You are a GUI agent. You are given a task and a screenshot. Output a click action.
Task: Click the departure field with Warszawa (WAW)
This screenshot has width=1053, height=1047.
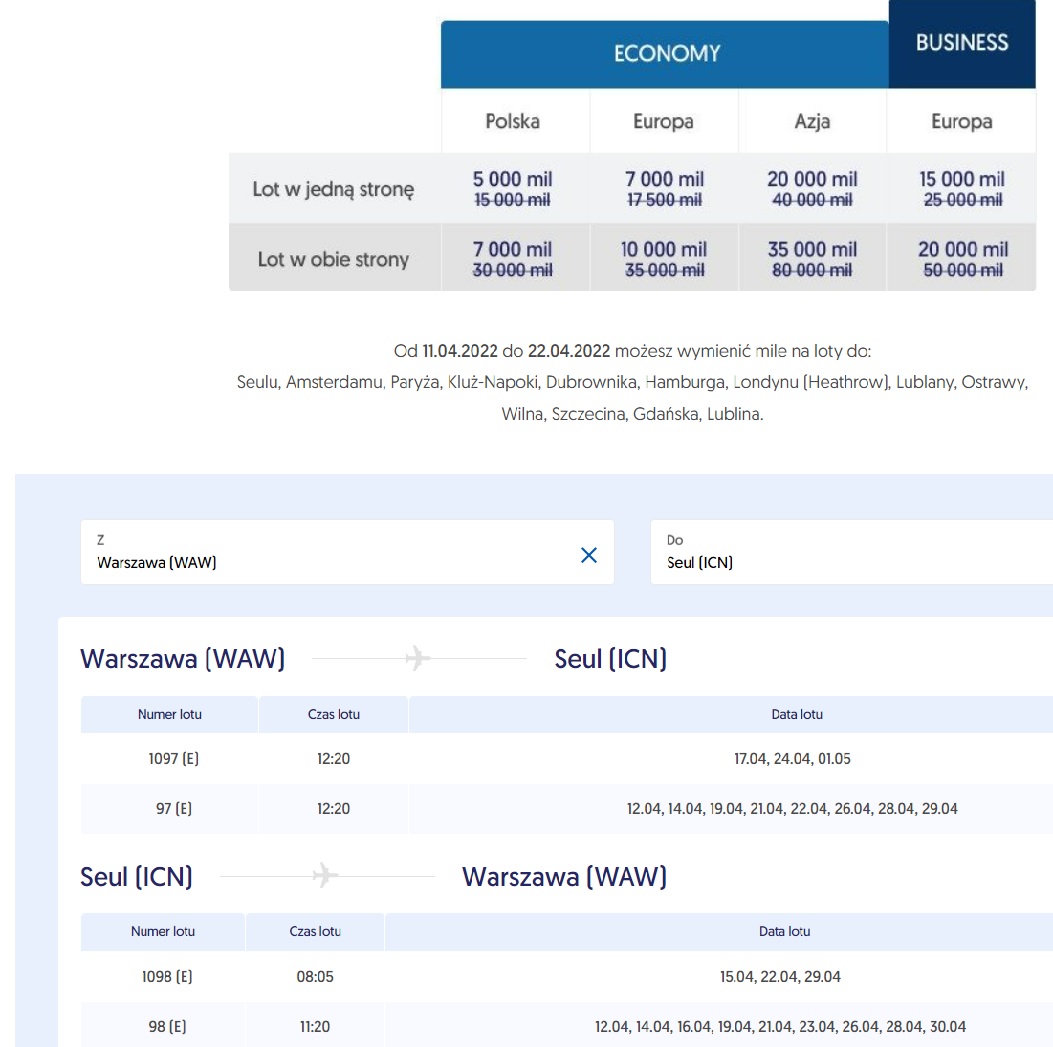pos(347,552)
